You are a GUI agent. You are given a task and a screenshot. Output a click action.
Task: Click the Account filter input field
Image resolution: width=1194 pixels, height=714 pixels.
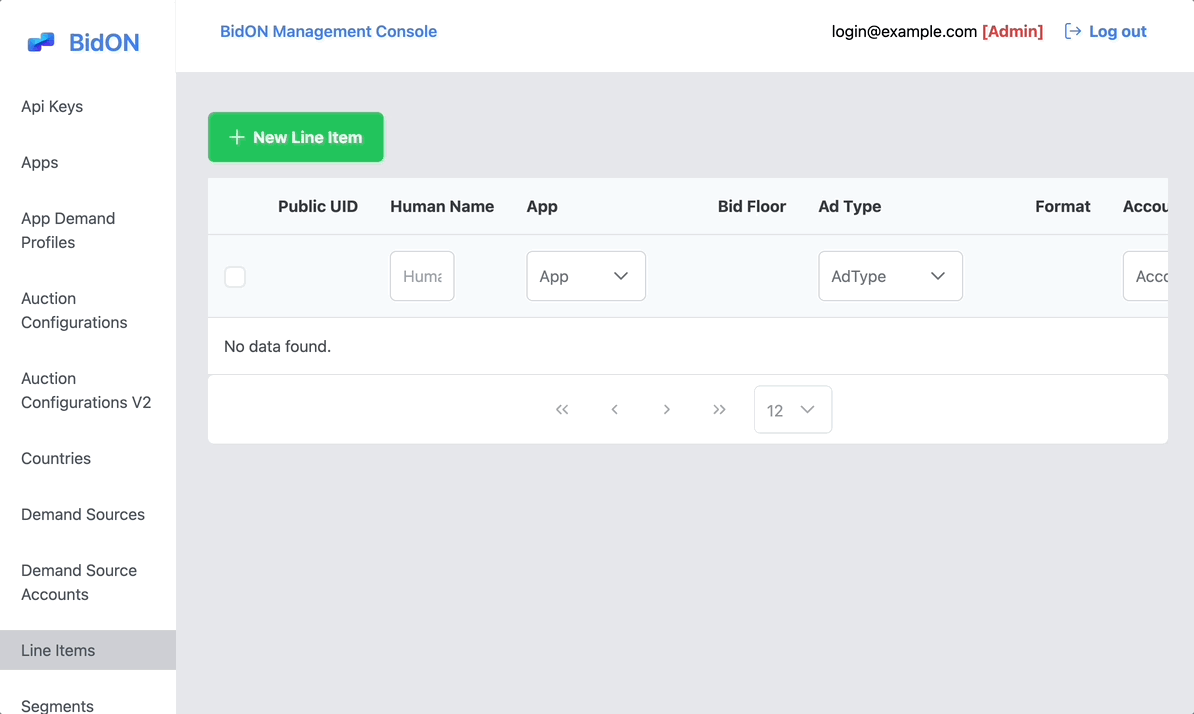tap(1146, 276)
